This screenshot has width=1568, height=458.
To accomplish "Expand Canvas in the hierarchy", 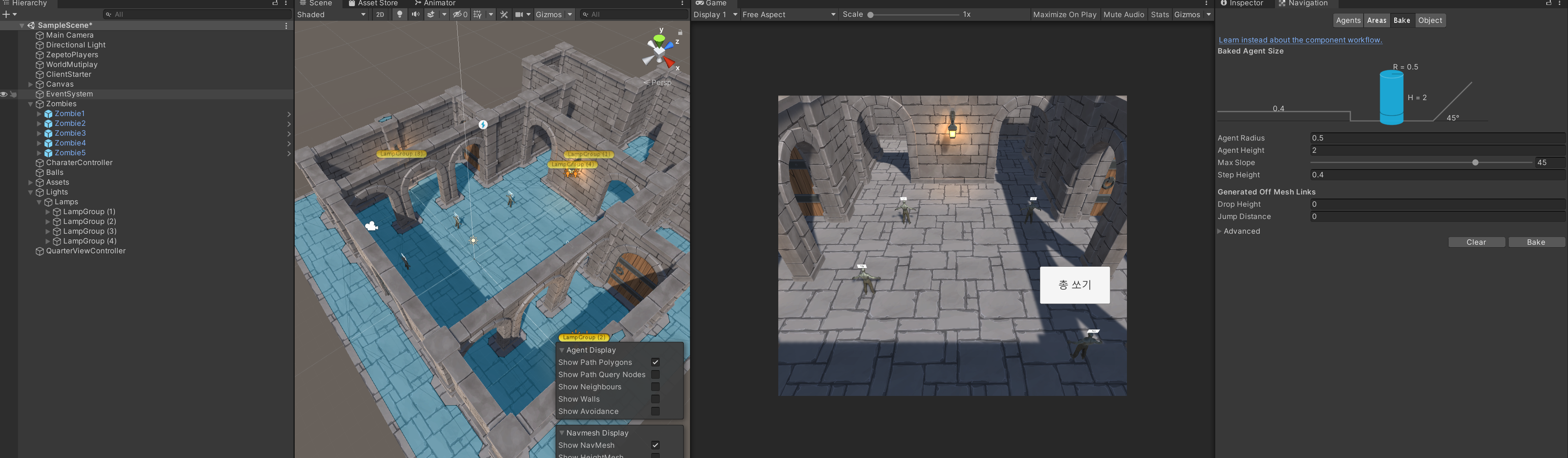I will (x=30, y=85).
